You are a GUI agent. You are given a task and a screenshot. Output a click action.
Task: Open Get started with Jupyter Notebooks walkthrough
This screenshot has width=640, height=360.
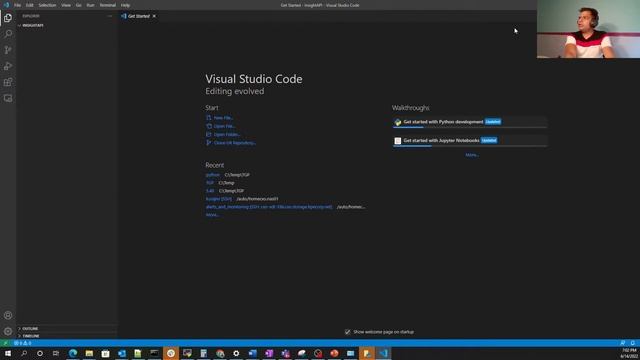[469, 140]
